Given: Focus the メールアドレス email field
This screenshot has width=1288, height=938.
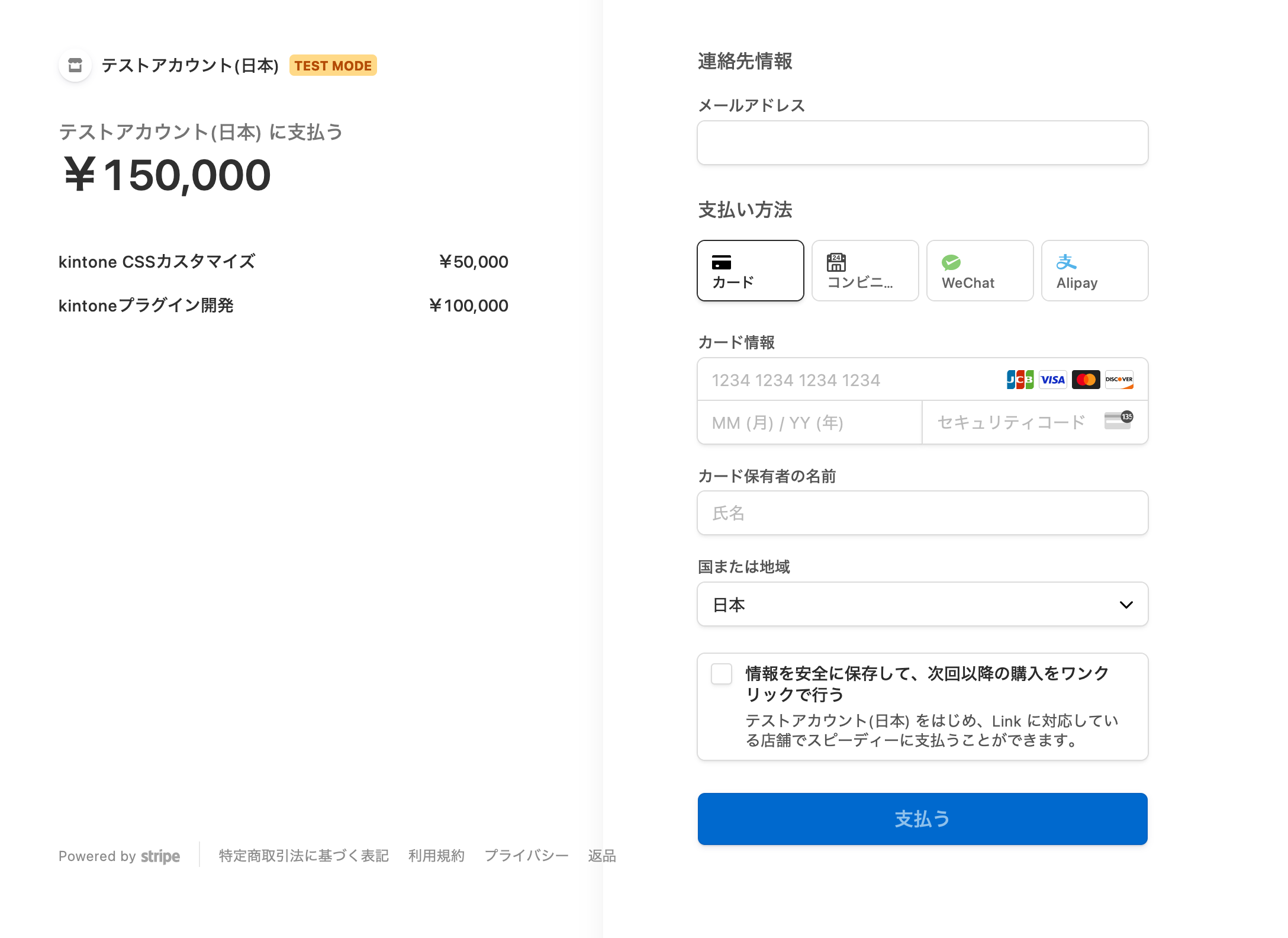Looking at the screenshot, I should (x=922, y=143).
